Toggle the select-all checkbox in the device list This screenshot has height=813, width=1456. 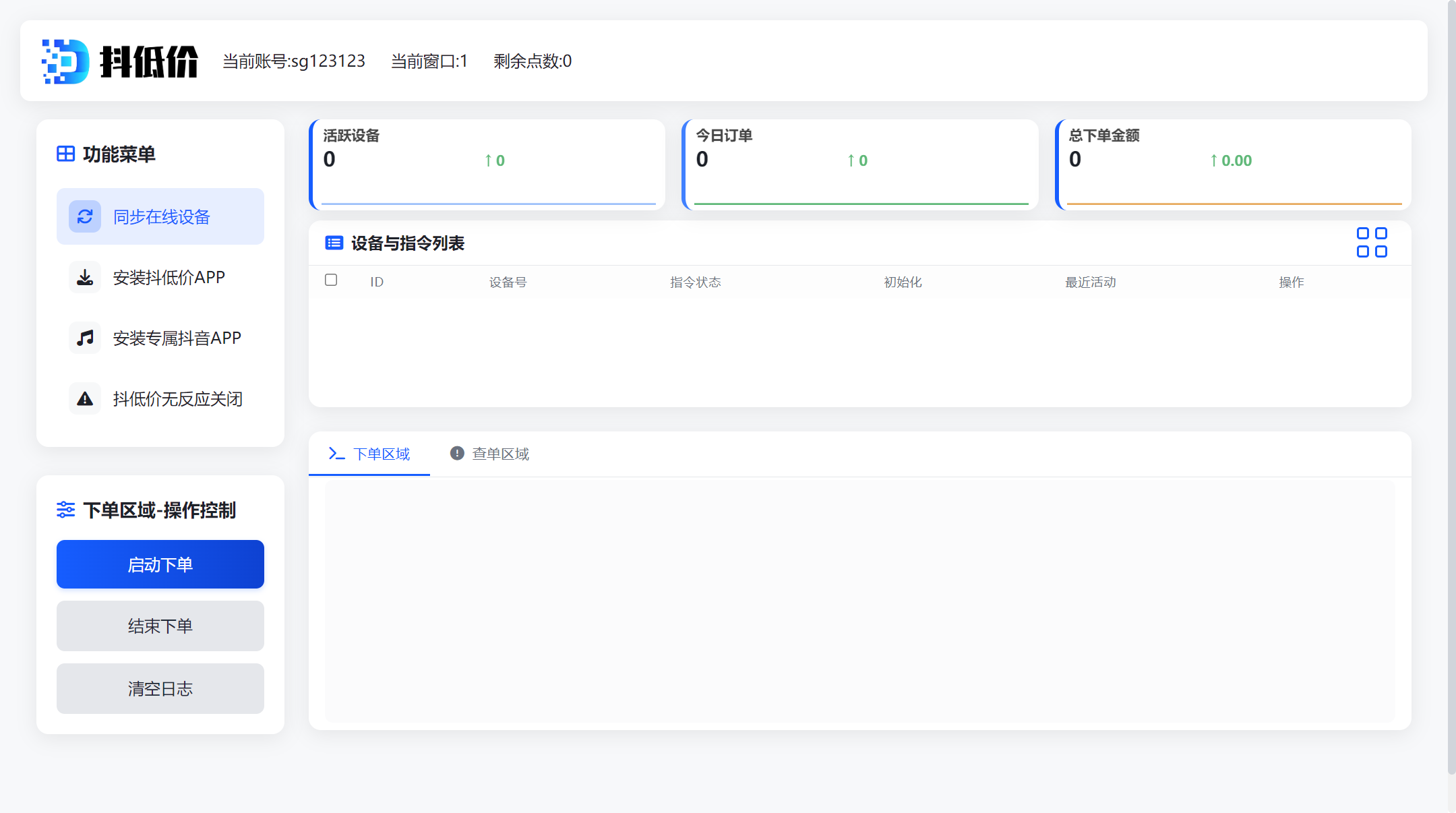point(331,280)
